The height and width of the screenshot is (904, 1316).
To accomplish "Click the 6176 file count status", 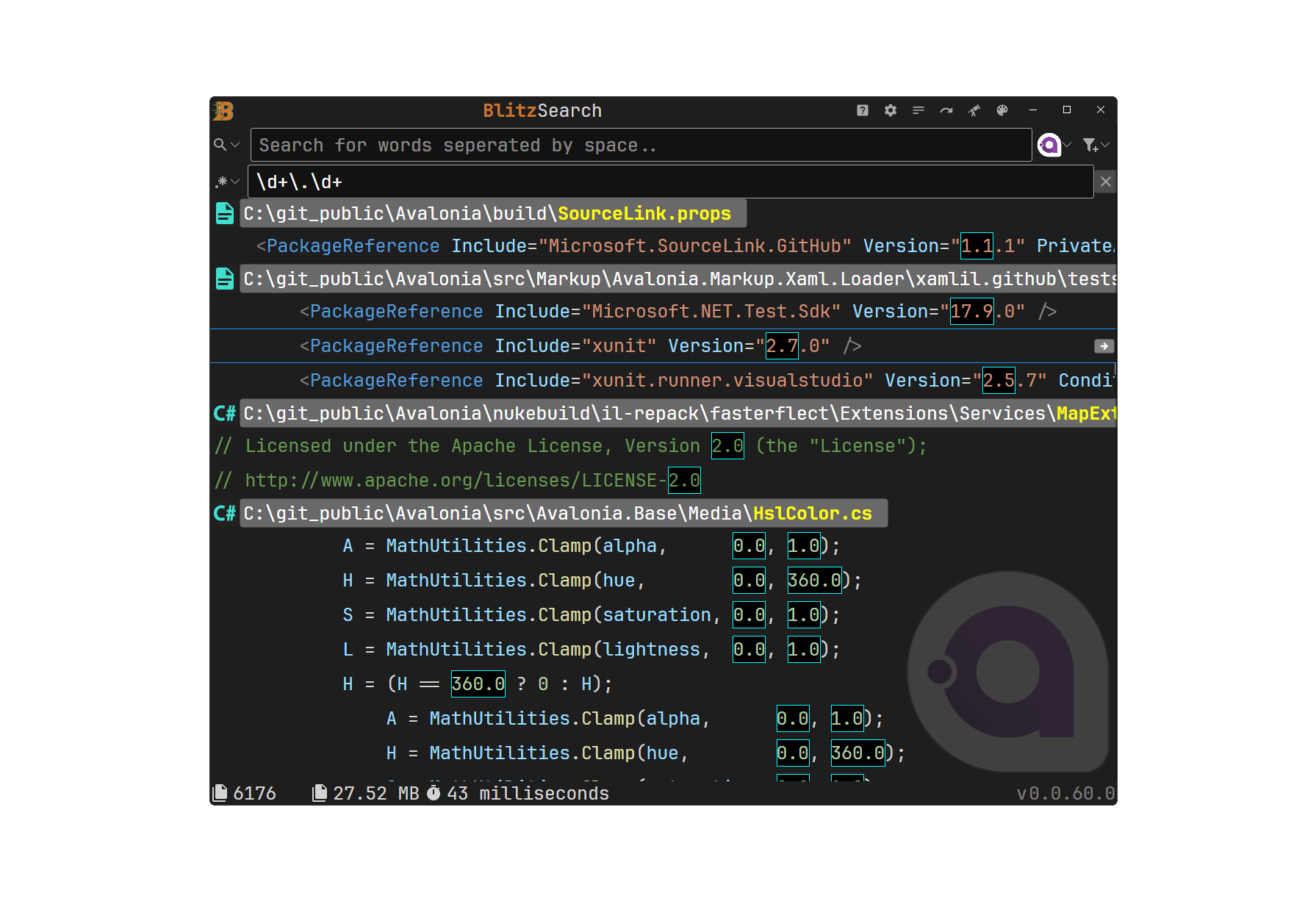I will [x=245, y=794].
